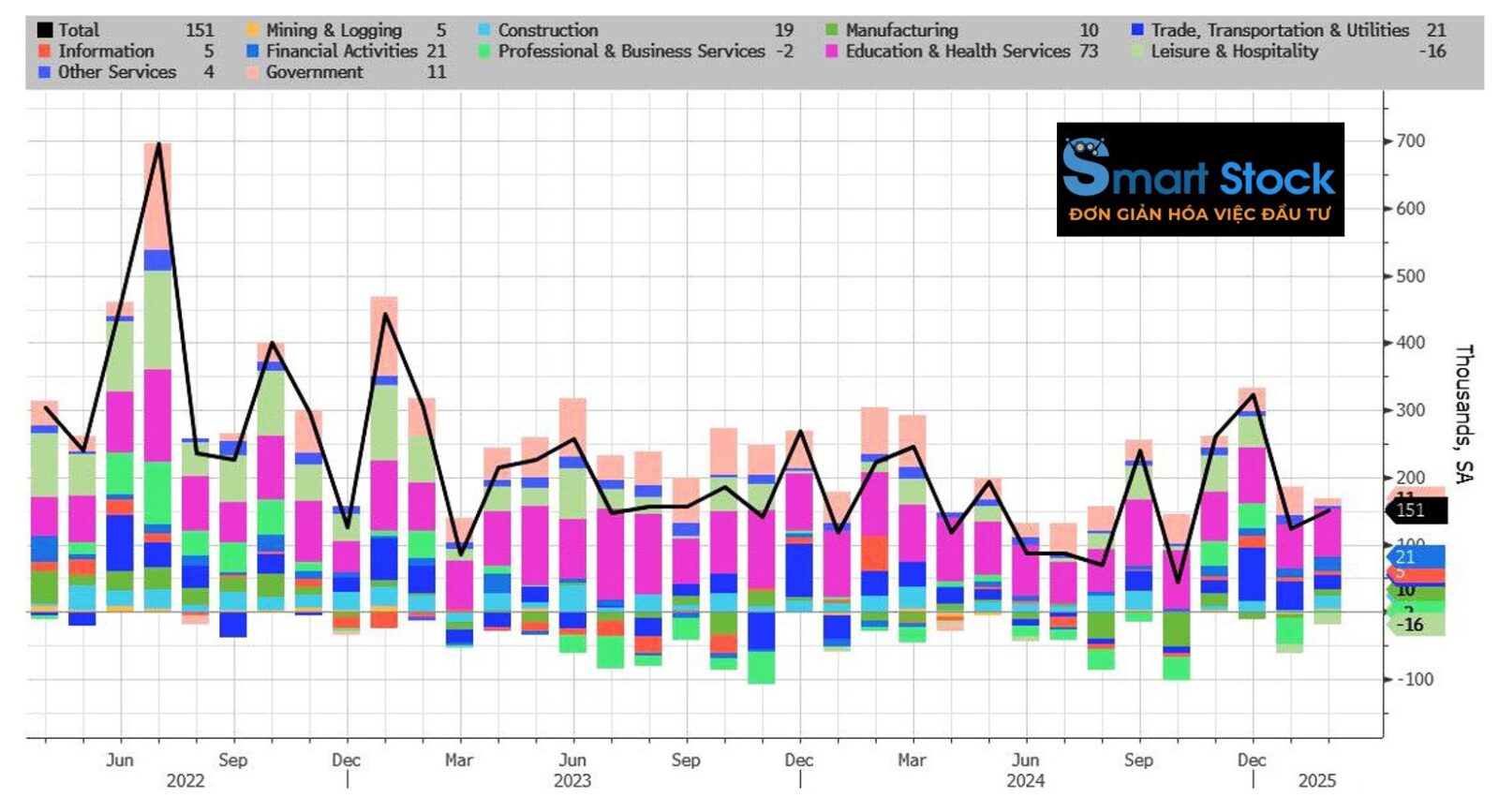Click the -16 value flag on right axis

click(1415, 625)
